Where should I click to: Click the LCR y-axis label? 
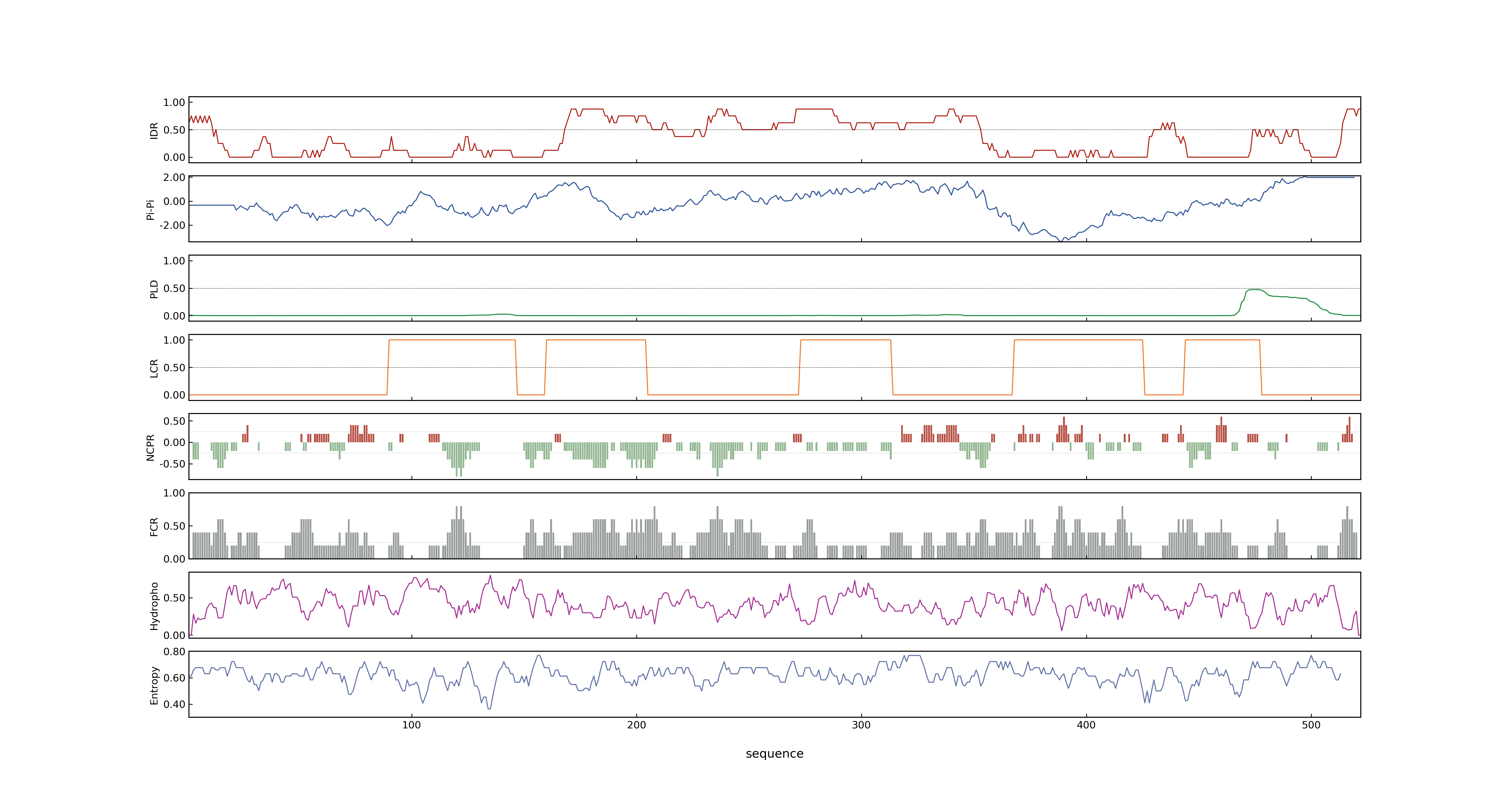(154, 368)
